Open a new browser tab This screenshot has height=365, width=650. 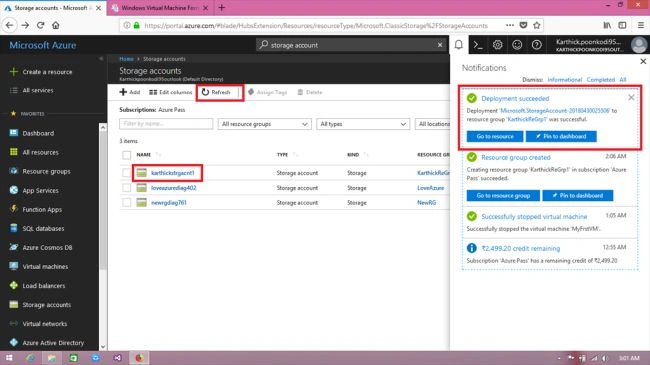pos(221,7)
